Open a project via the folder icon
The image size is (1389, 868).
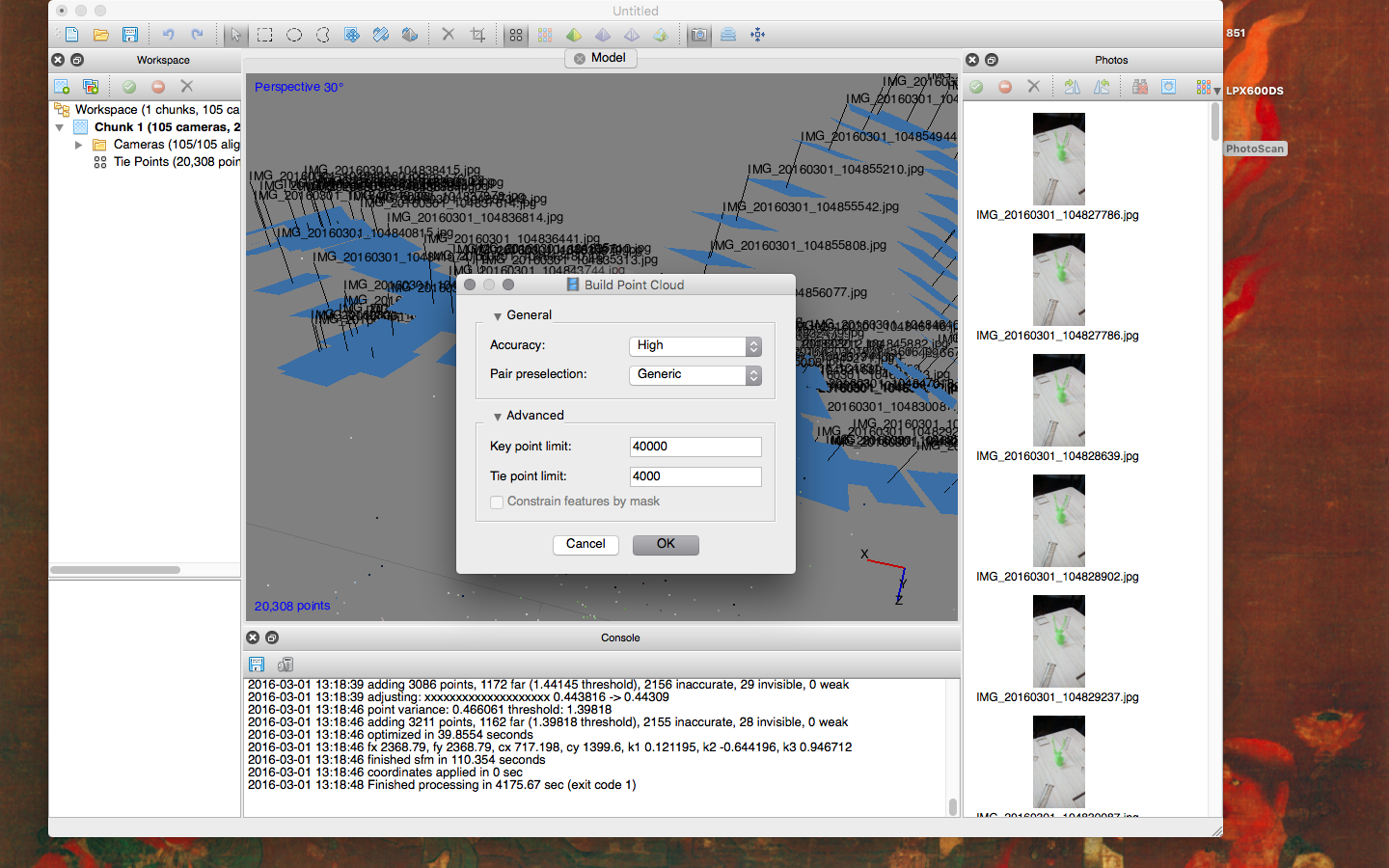101,35
